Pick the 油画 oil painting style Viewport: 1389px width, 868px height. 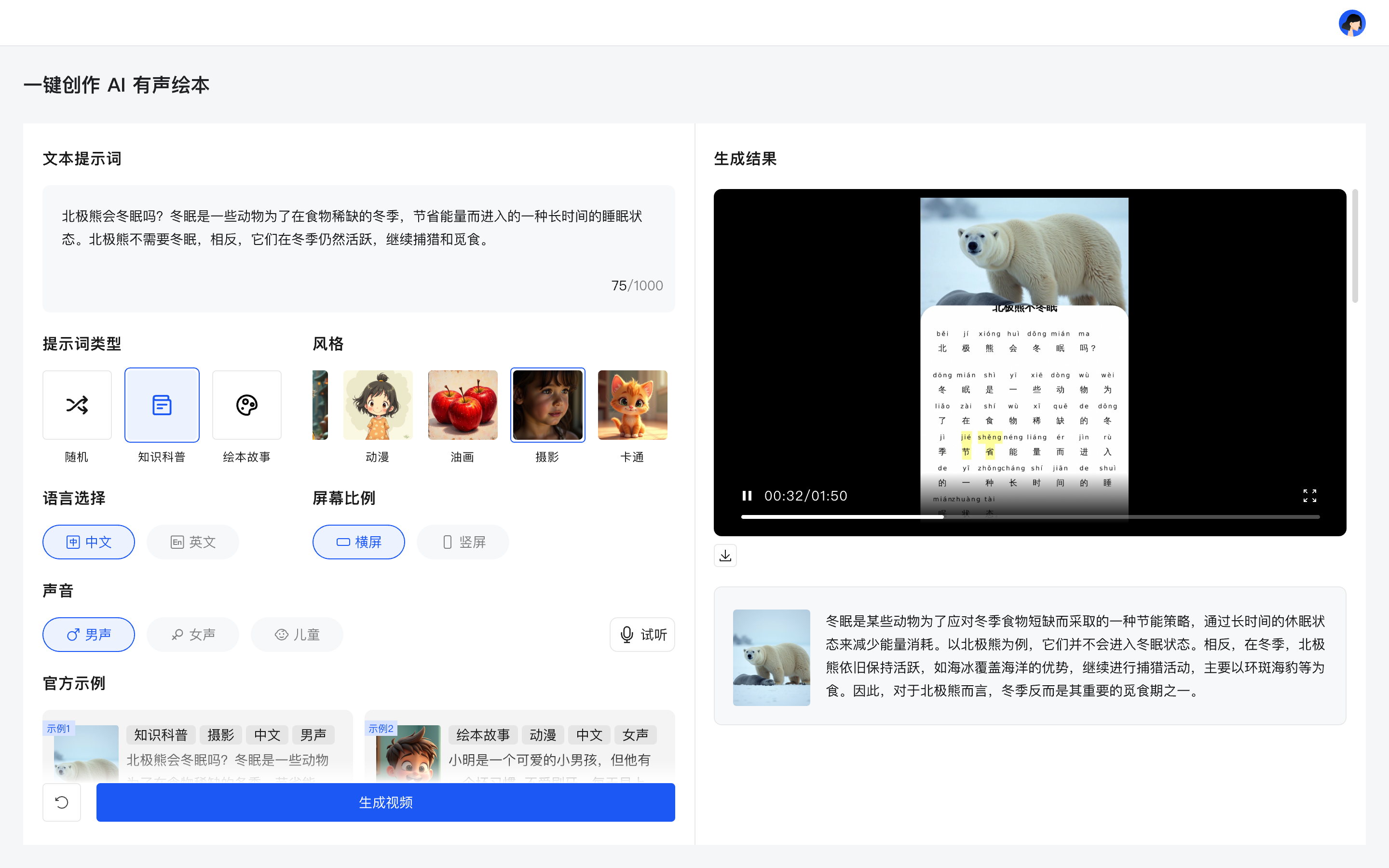463,405
